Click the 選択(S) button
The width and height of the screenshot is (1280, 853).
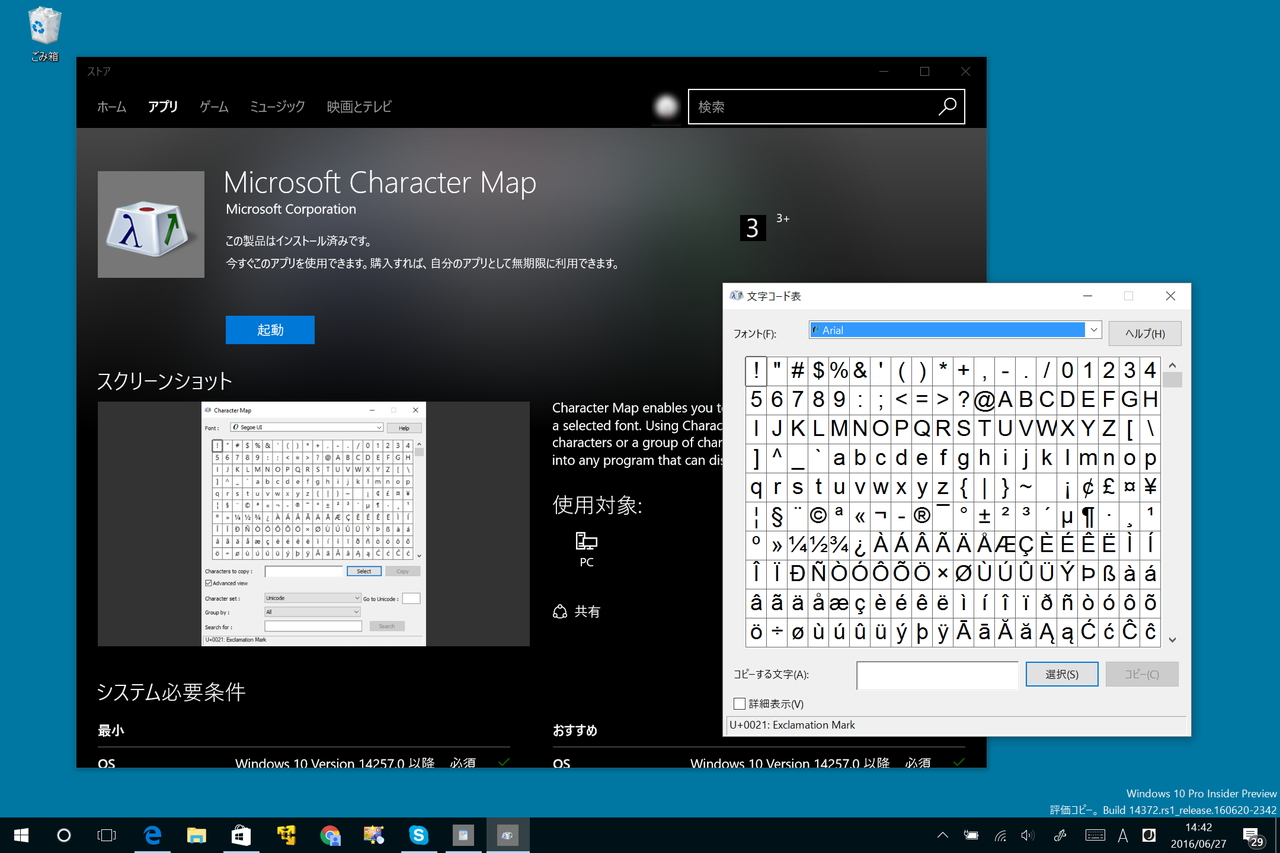pos(1062,674)
